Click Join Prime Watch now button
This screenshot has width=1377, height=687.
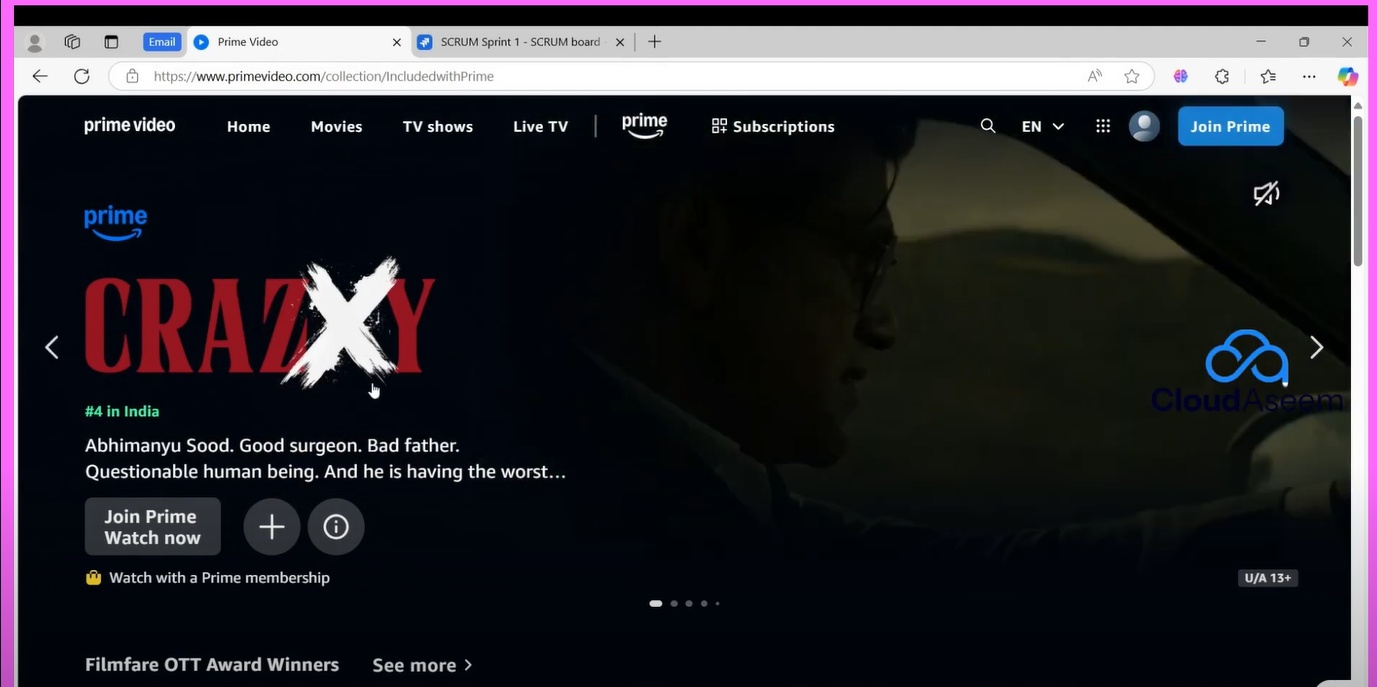[153, 527]
